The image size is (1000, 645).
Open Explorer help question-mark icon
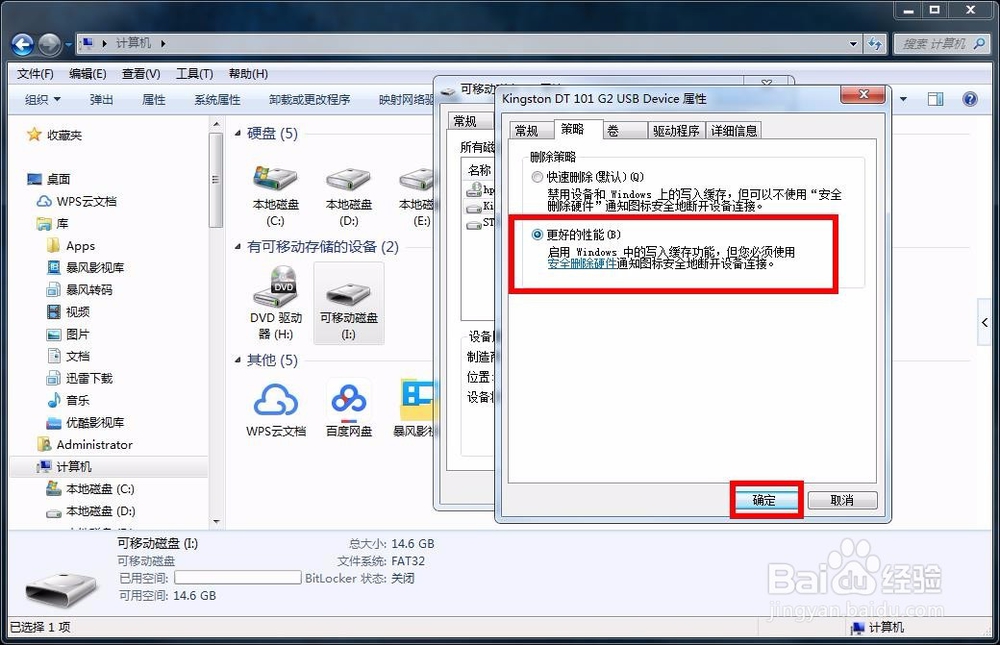(x=970, y=99)
